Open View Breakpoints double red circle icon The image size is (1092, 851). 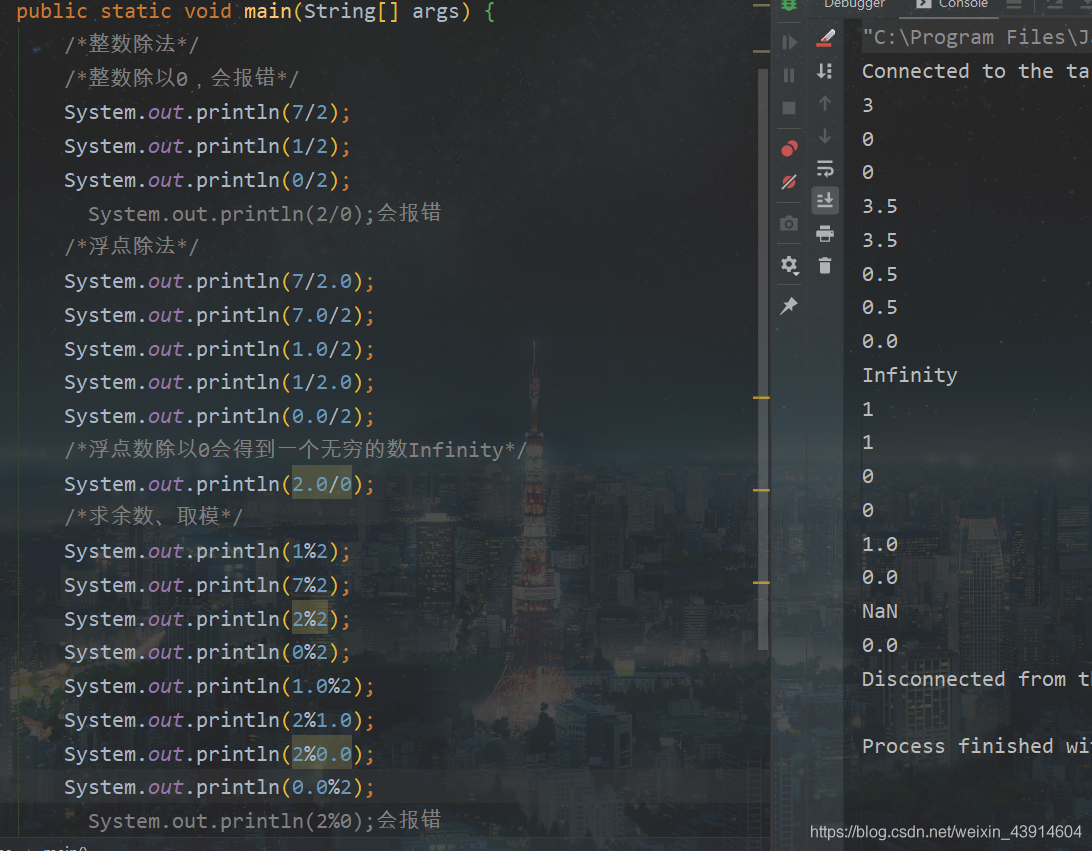pos(789,148)
